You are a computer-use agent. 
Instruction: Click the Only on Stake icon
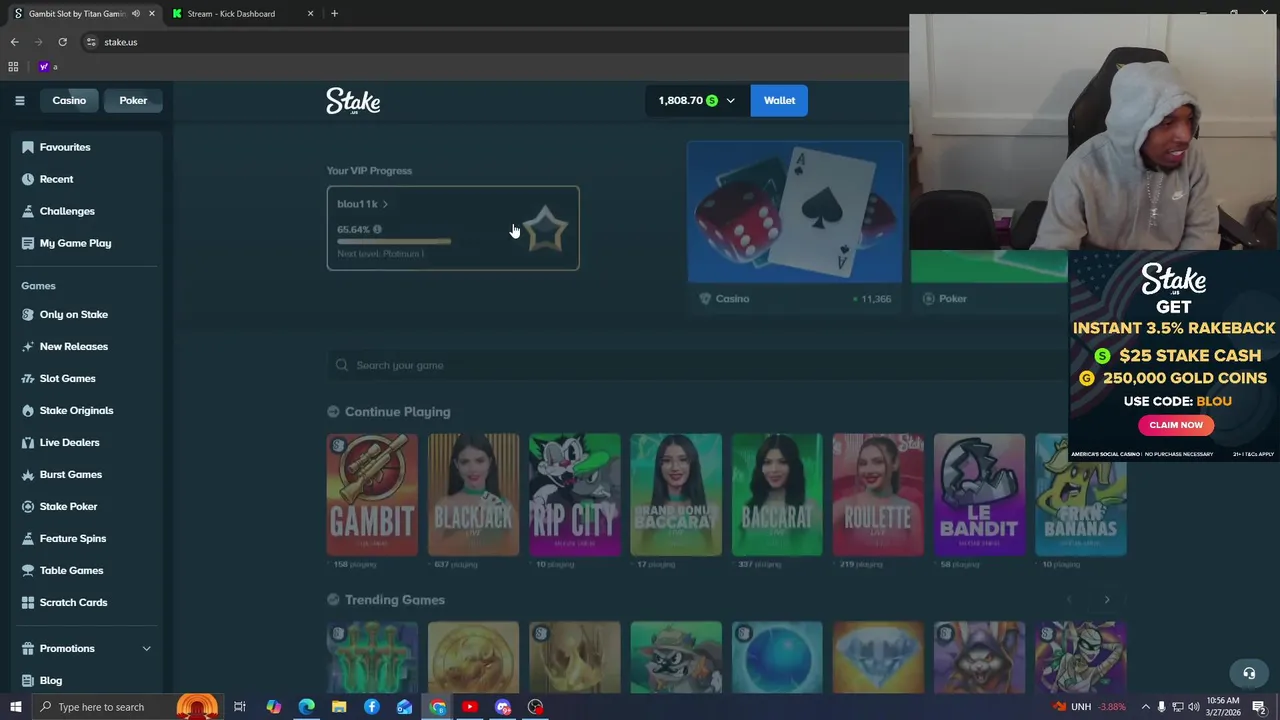tap(28, 314)
